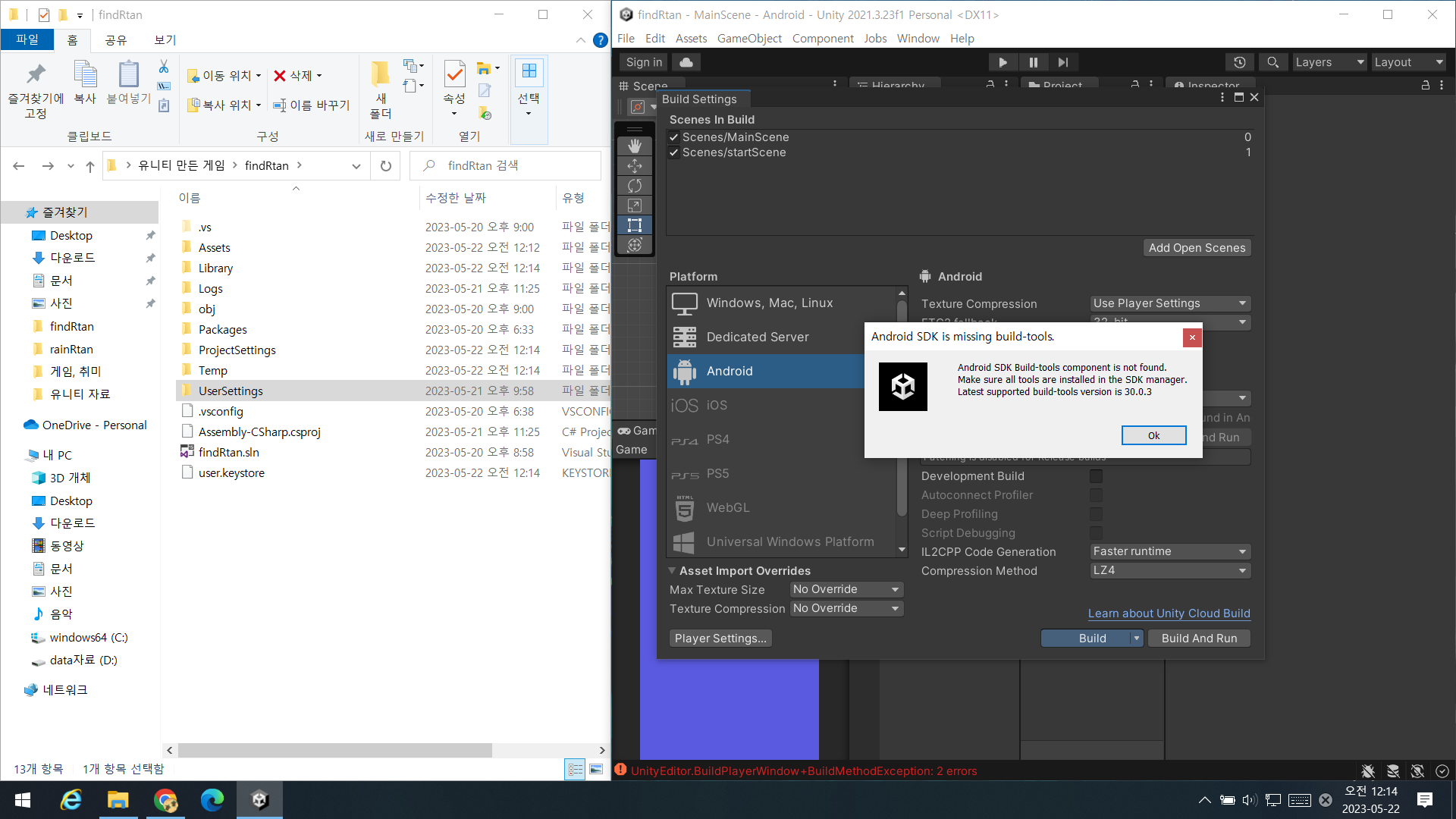This screenshot has width=1456, height=819.
Task: Refresh the Explorer folder view
Action: (386, 166)
